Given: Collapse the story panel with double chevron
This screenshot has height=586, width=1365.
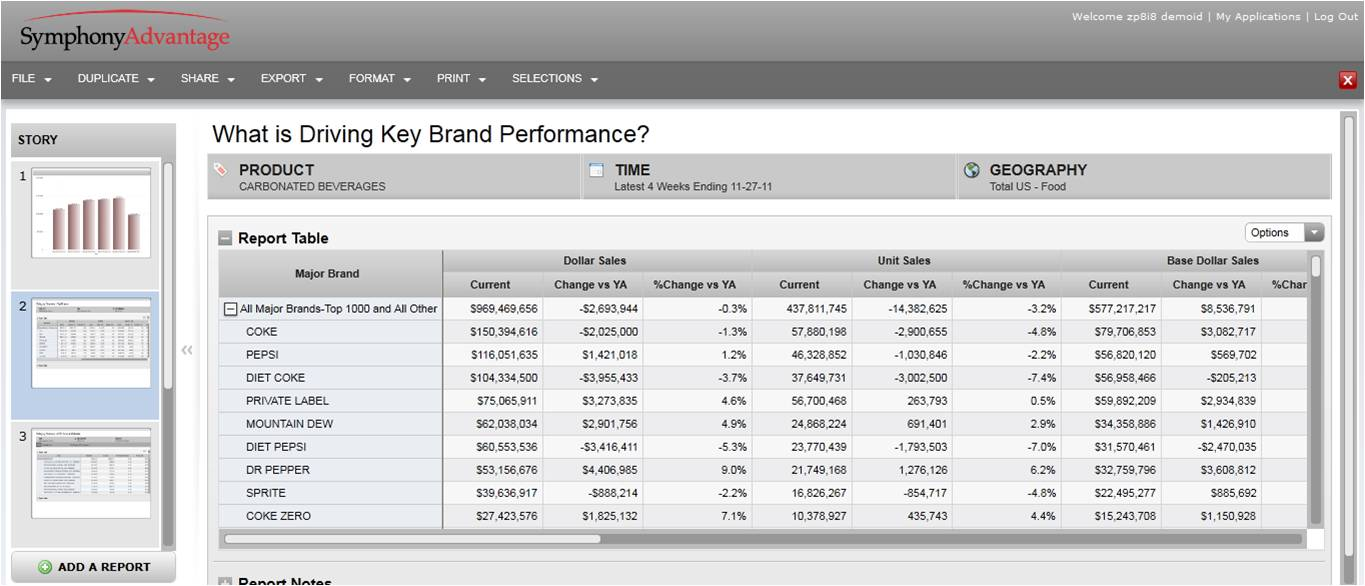Looking at the screenshot, I should (x=186, y=350).
